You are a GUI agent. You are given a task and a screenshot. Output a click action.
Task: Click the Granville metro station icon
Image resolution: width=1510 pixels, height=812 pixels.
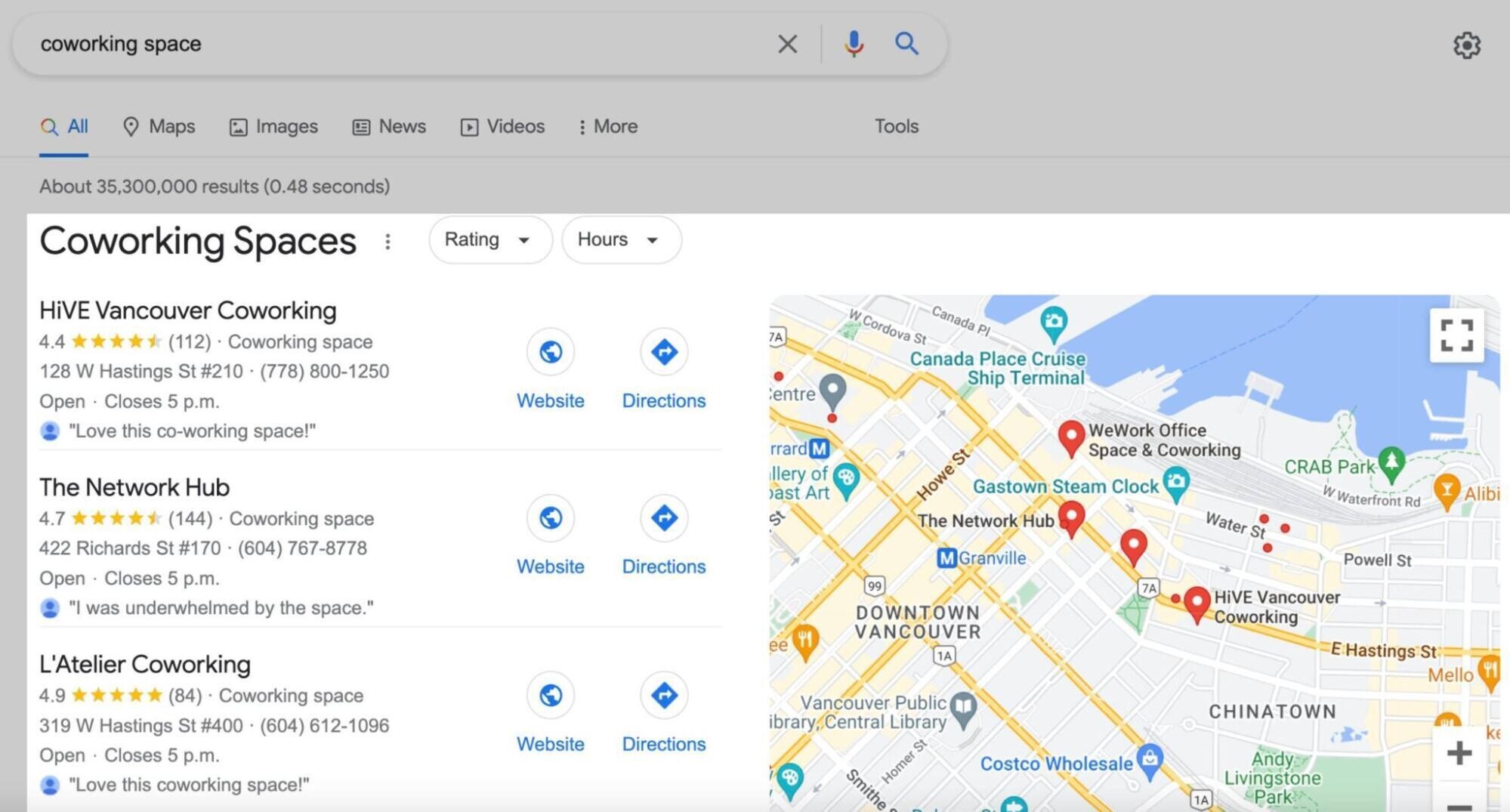pos(946,558)
